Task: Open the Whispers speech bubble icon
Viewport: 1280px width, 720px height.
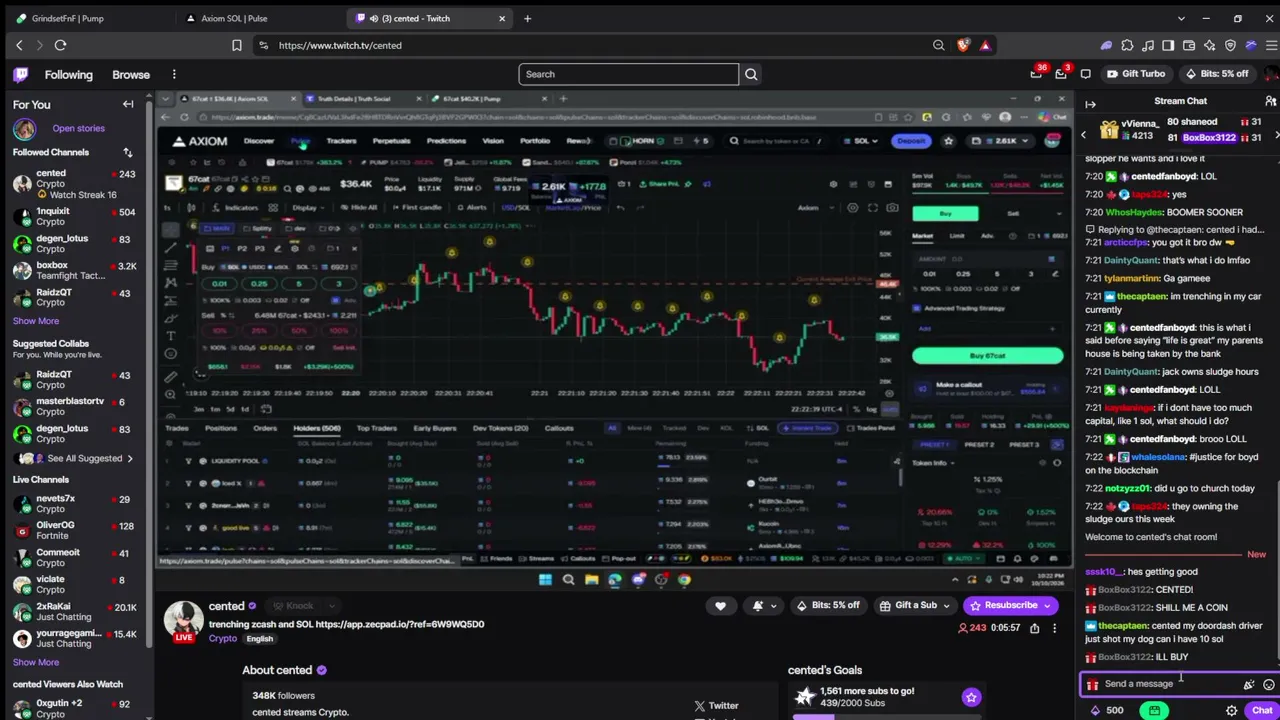Action: tap(1085, 74)
